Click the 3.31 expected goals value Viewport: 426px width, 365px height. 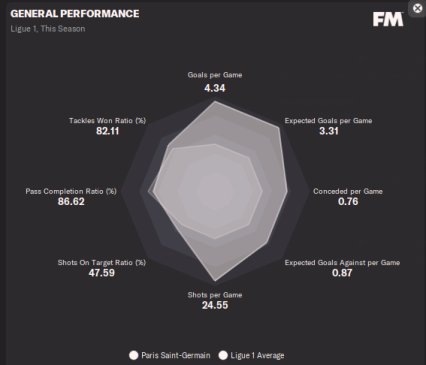tap(329, 131)
